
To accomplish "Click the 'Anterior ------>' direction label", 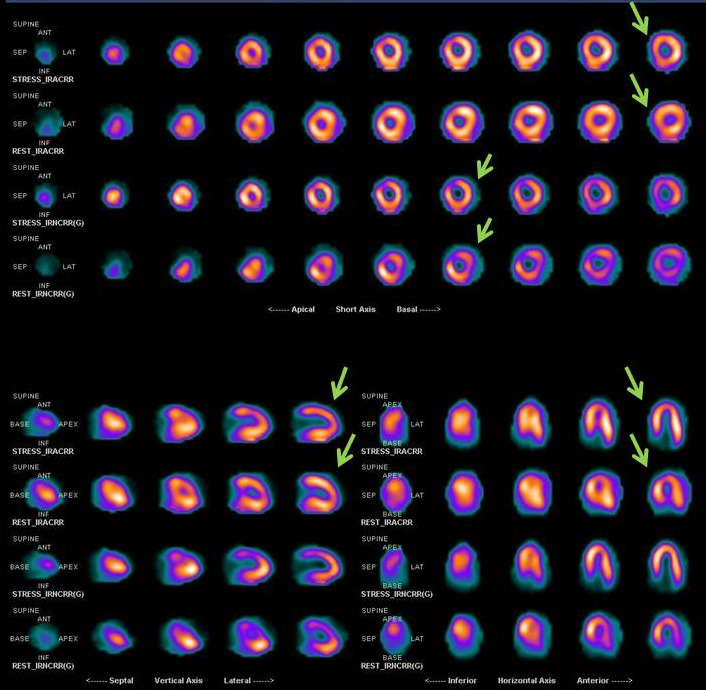I will pos(604,681).
